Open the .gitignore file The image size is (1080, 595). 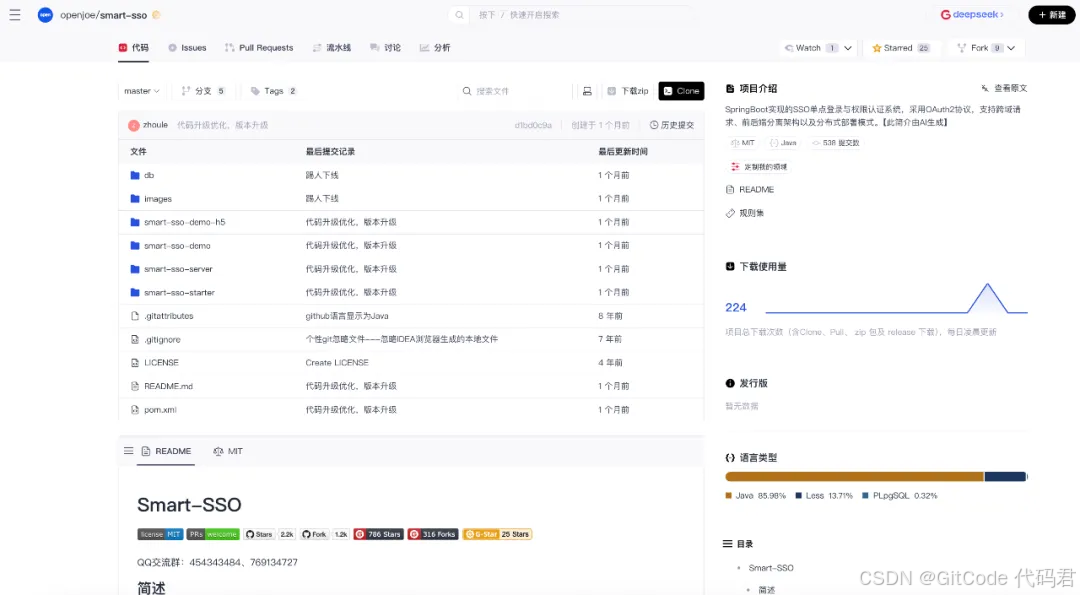click(162, 340)
